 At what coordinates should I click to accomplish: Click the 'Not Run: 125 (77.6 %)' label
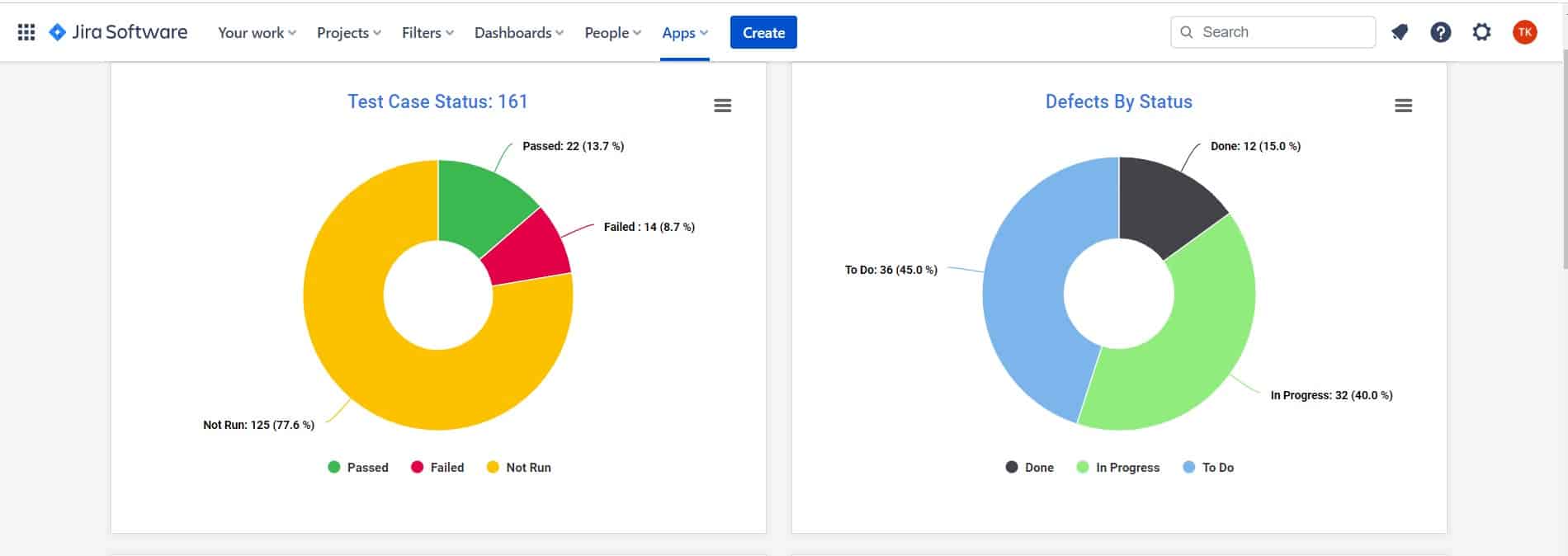[258, 425]
